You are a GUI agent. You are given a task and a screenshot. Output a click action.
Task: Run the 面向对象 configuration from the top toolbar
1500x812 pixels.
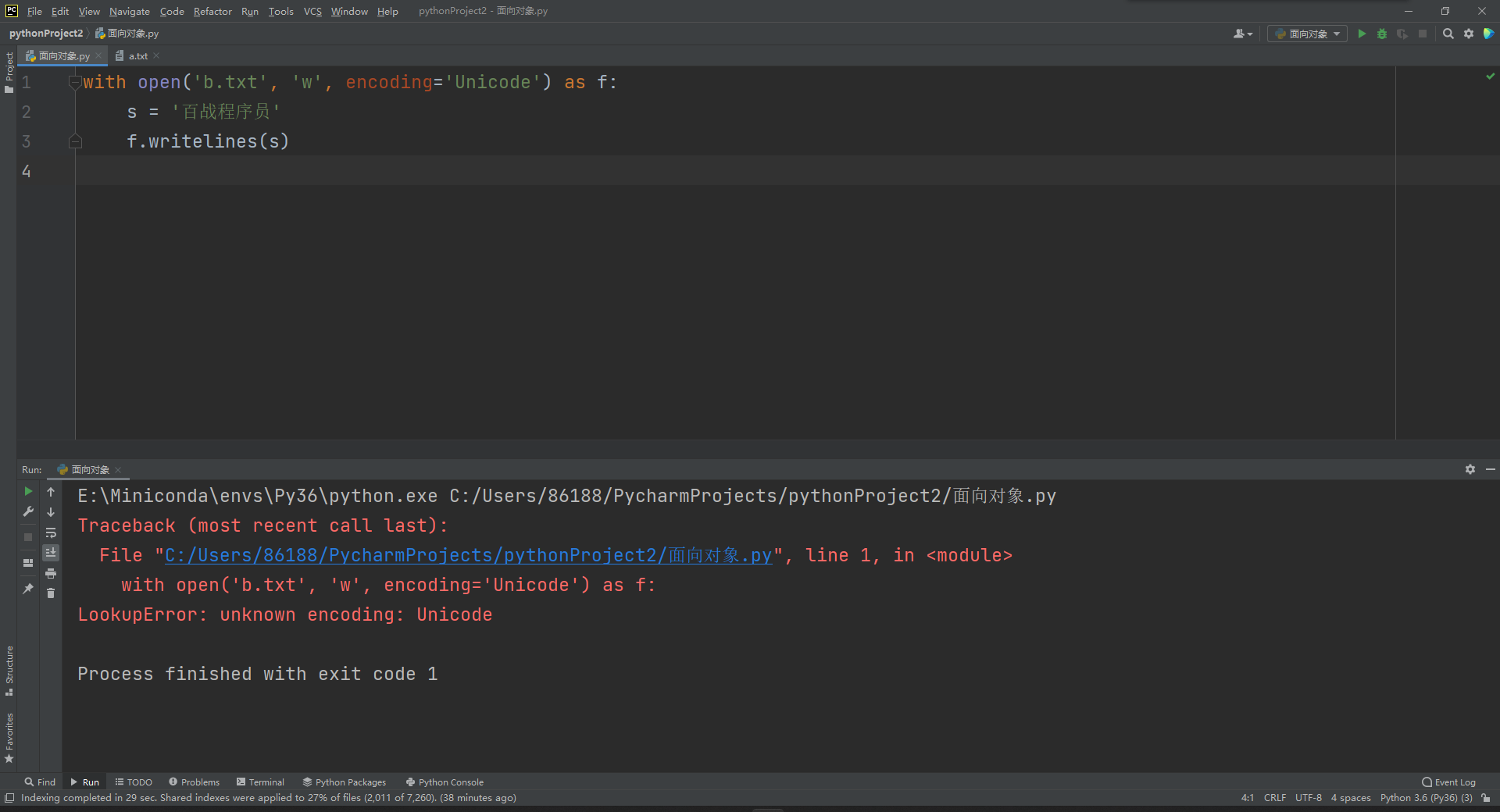click(1362, 34)
